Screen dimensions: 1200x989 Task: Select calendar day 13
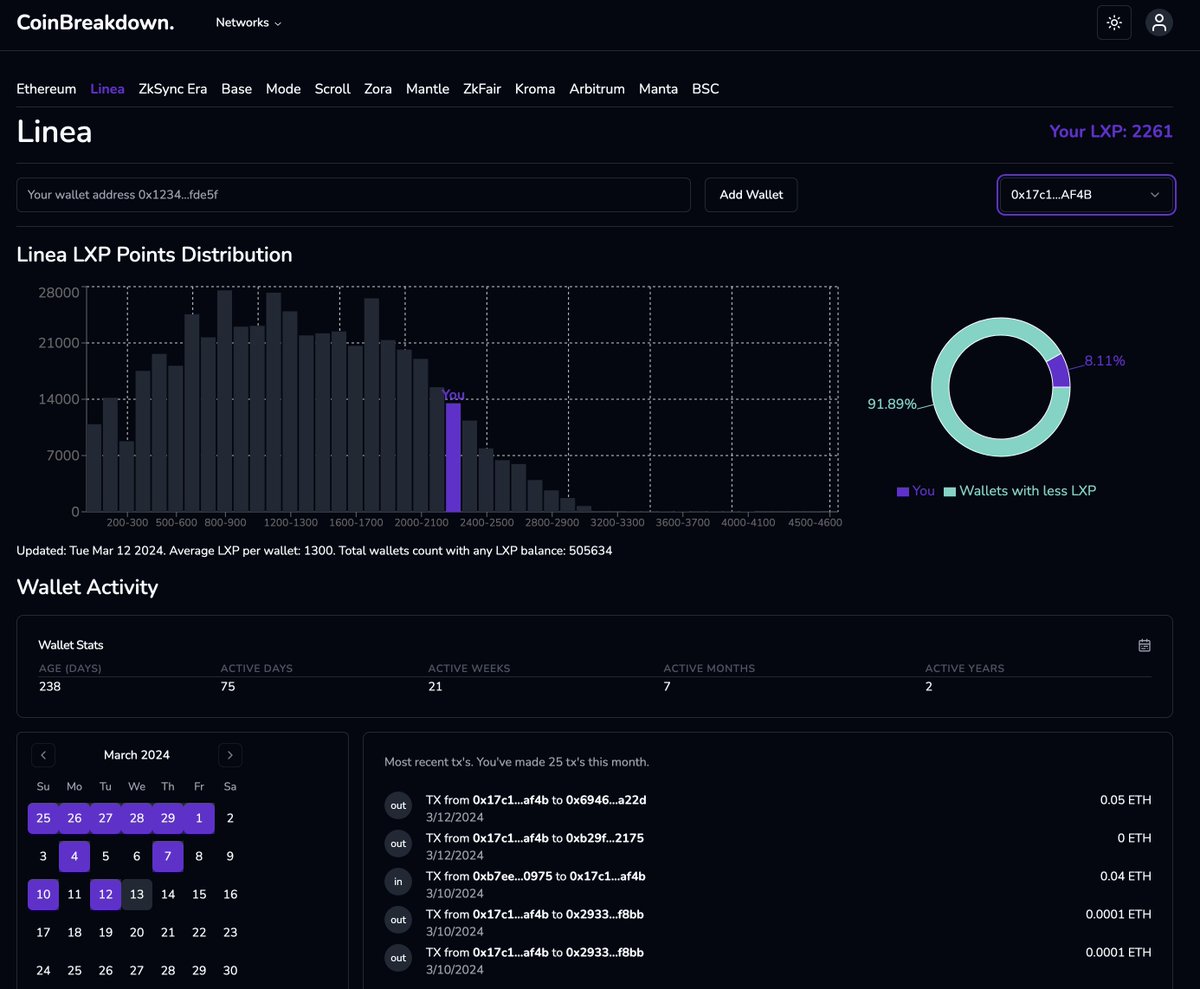pyautogui.click(x=137, y=894)
